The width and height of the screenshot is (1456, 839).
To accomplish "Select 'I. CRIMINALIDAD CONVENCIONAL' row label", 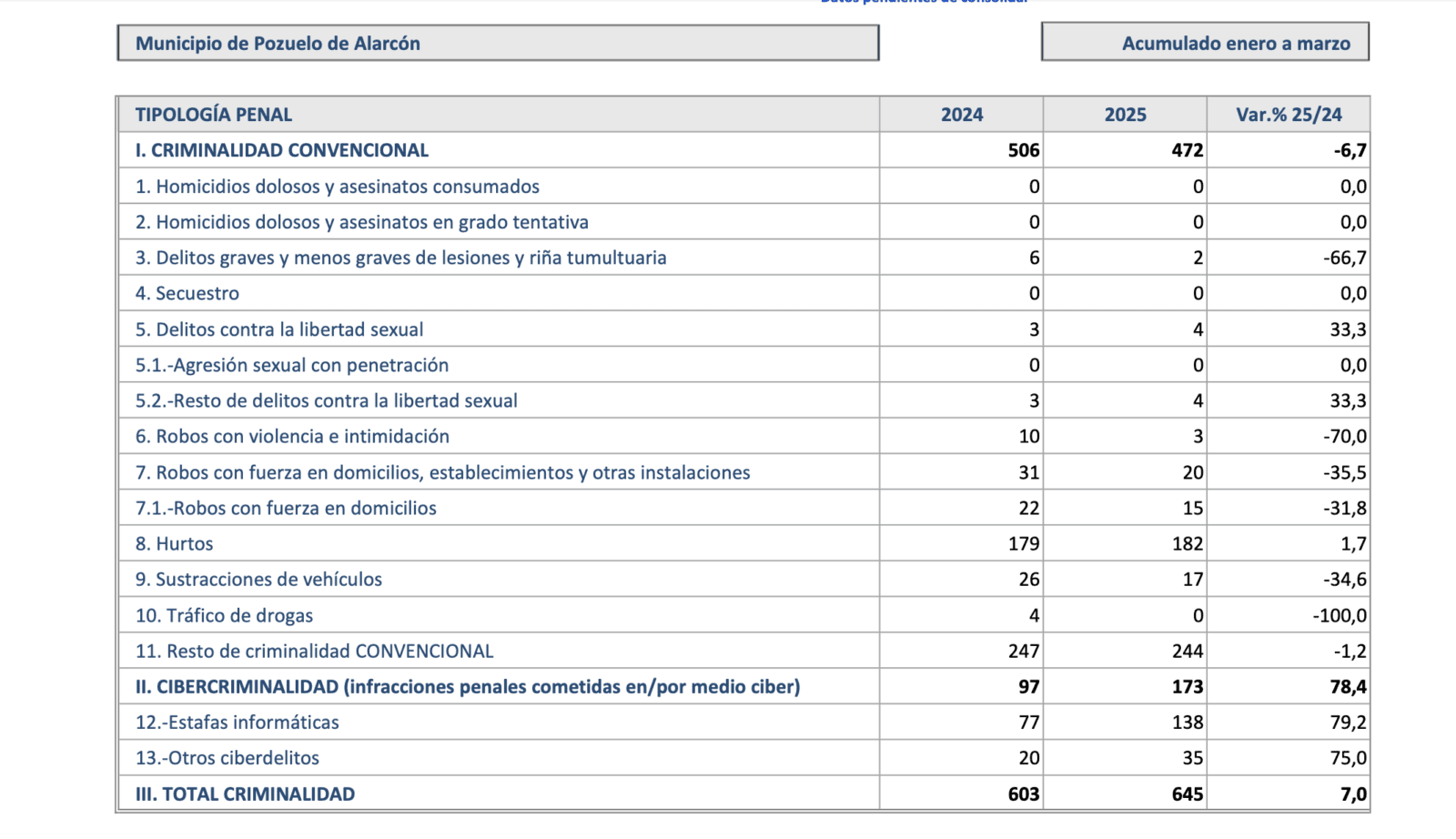I will [282, 150].
